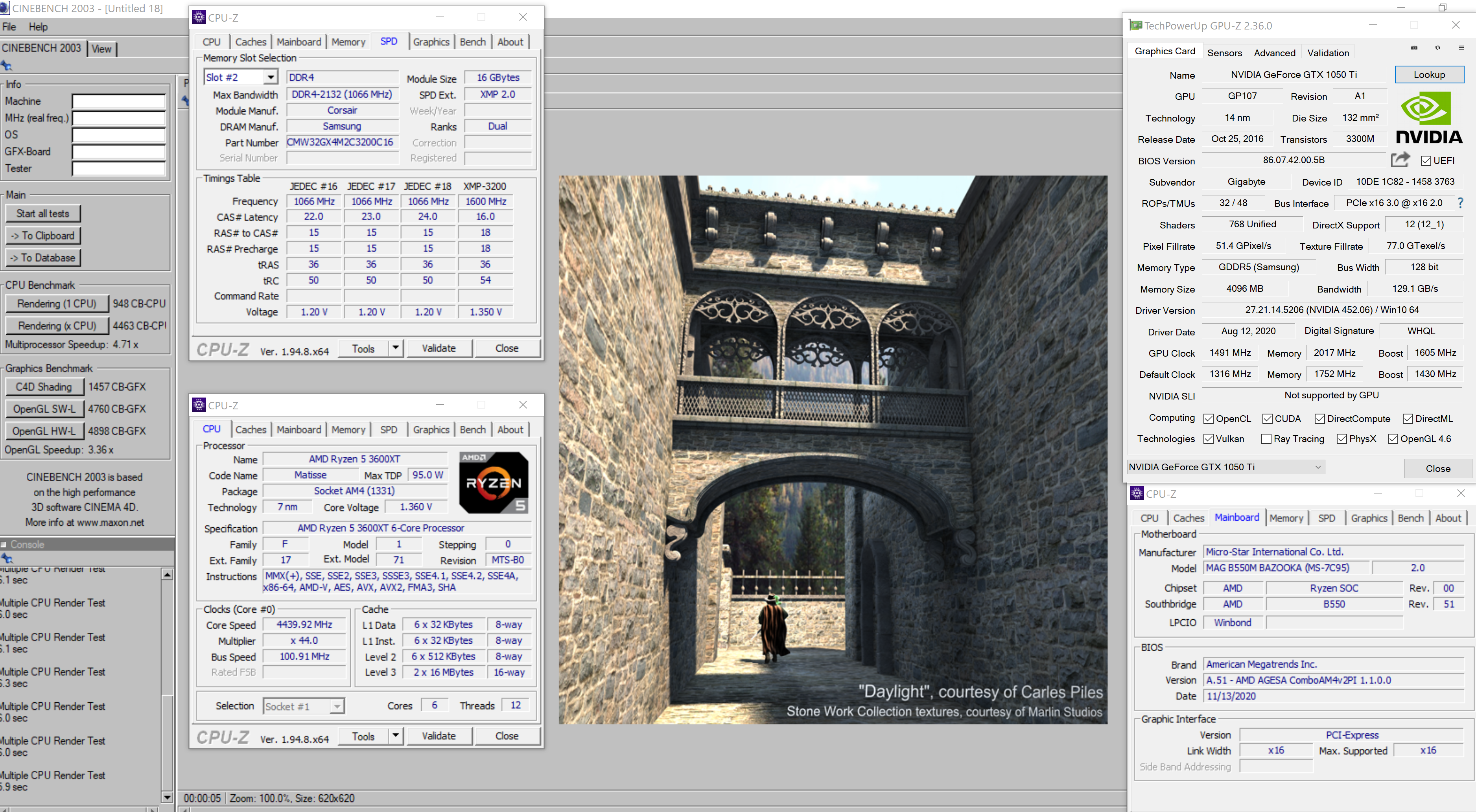Click the GFX-Board input field
The height and width of the screenshot is (812, 1476).
click(119, 152)
